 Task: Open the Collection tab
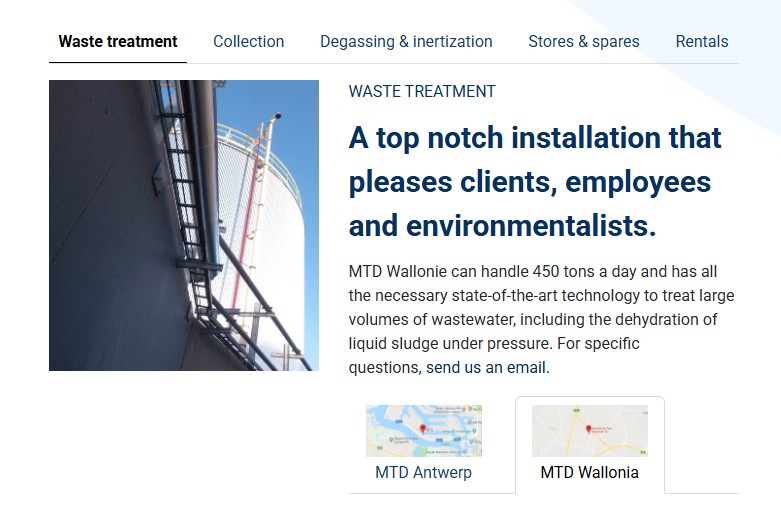[248, 42]
